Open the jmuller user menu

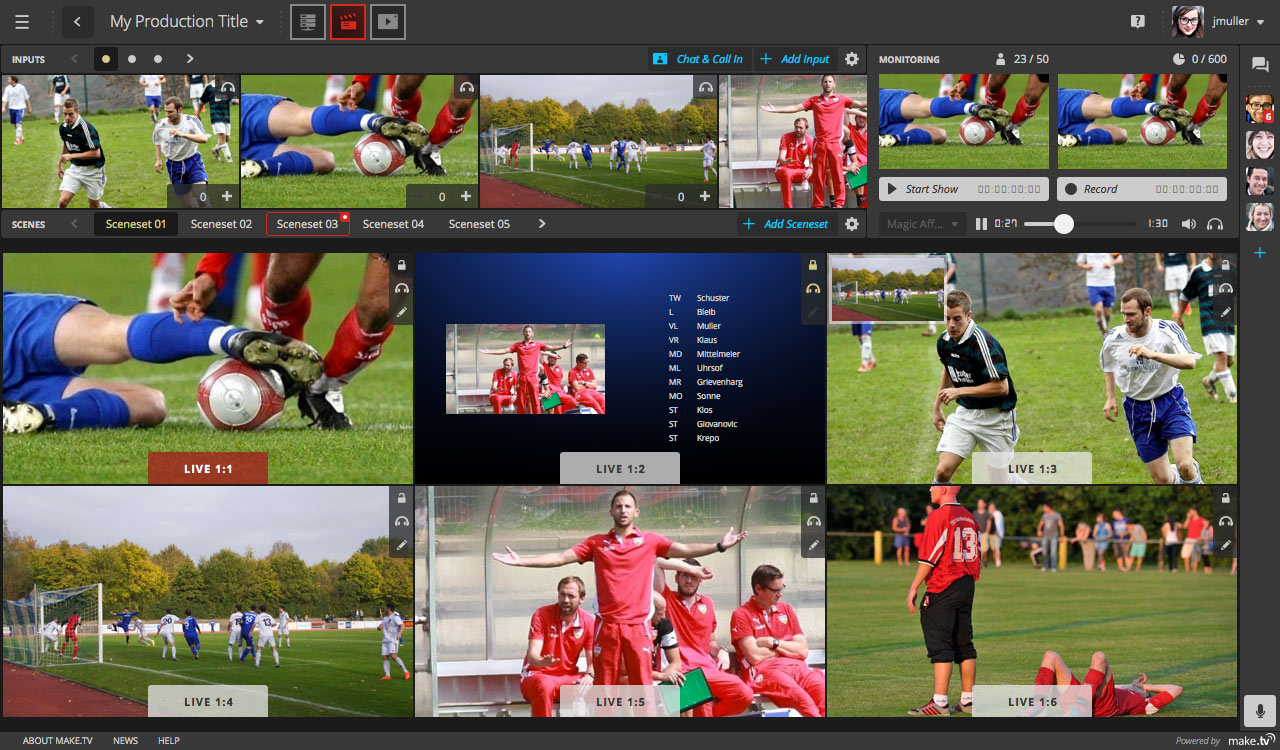pyautogui.click(x=1218, y=22)
